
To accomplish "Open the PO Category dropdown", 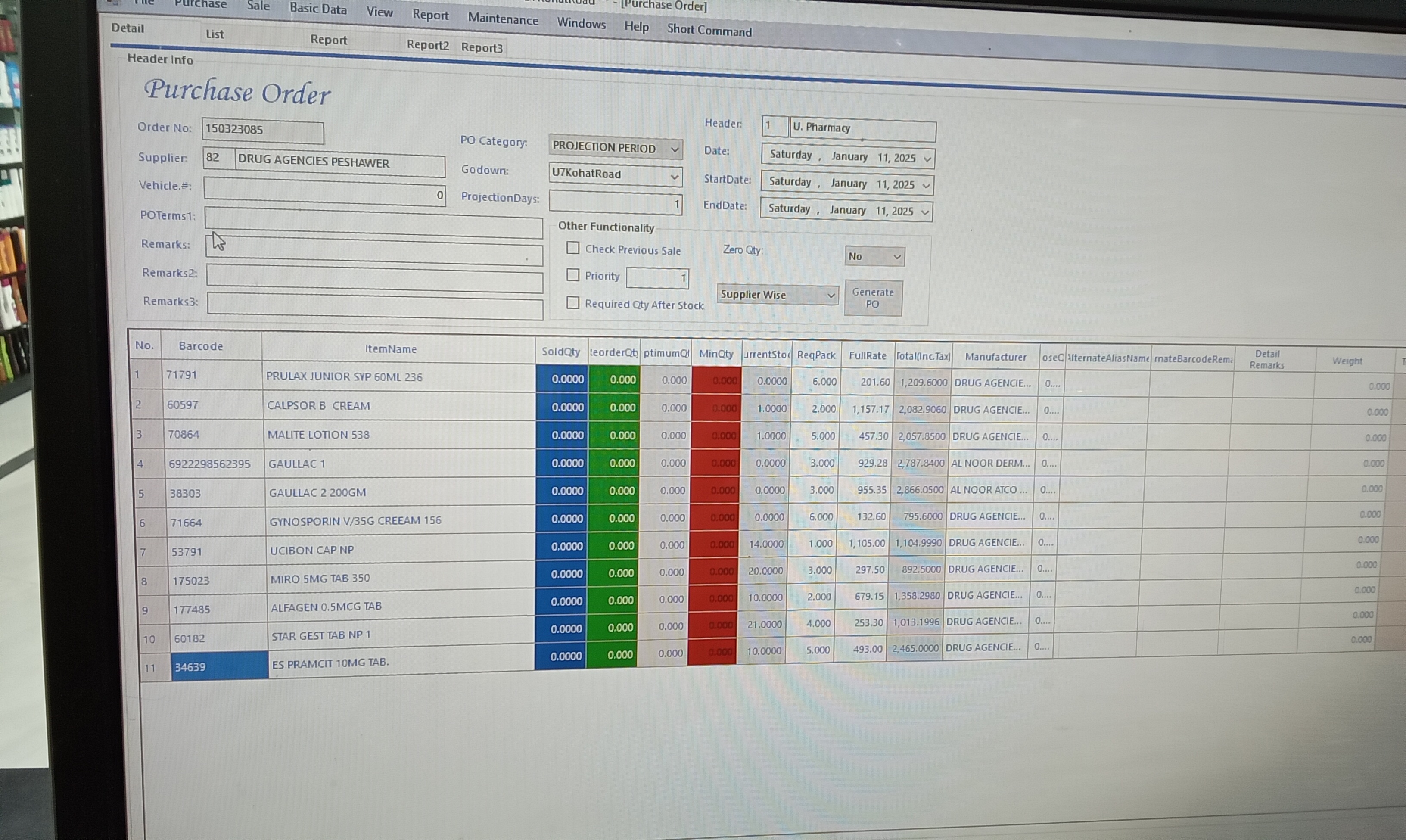I will click(x=674, y=149).
